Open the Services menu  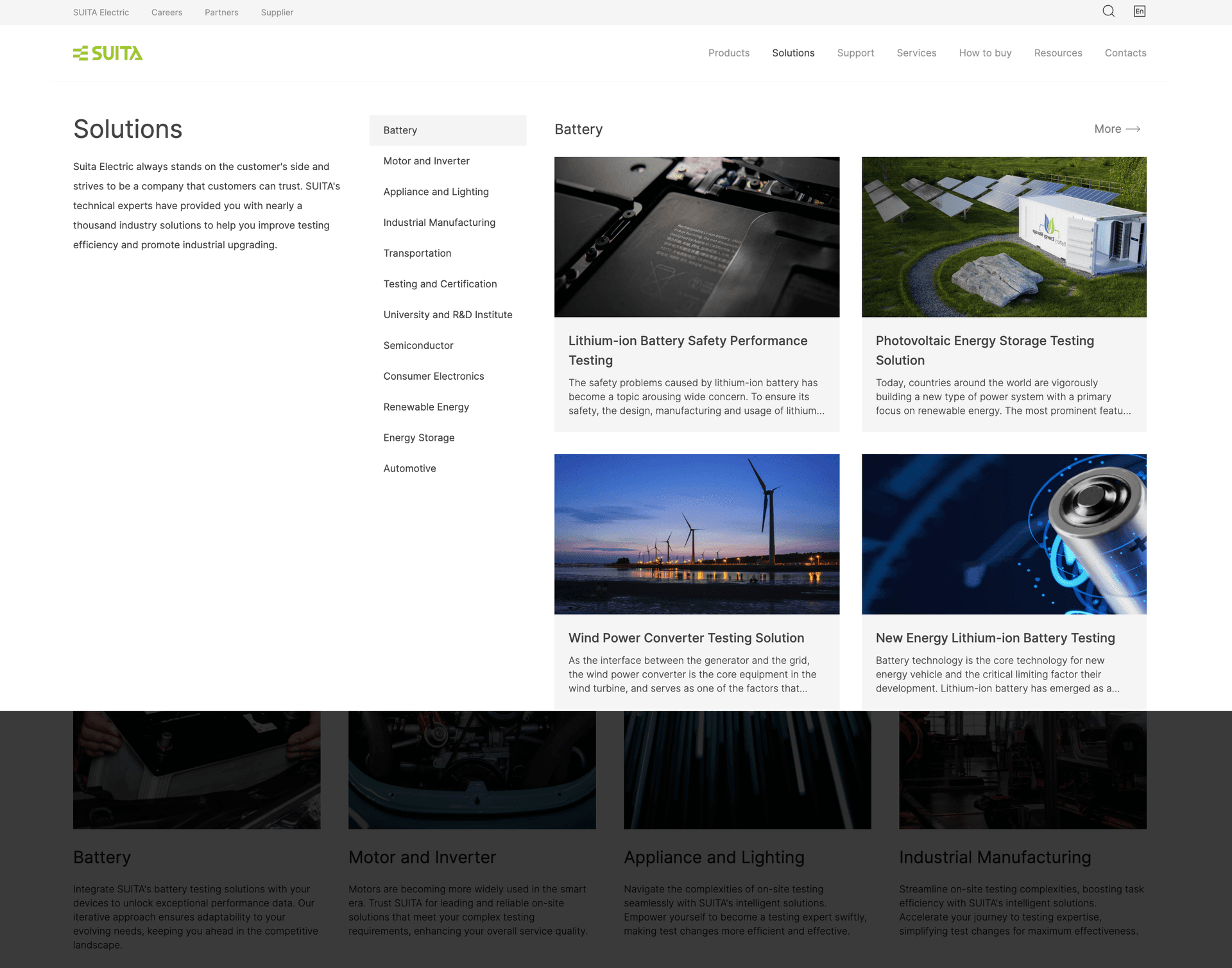pos(916,53)
